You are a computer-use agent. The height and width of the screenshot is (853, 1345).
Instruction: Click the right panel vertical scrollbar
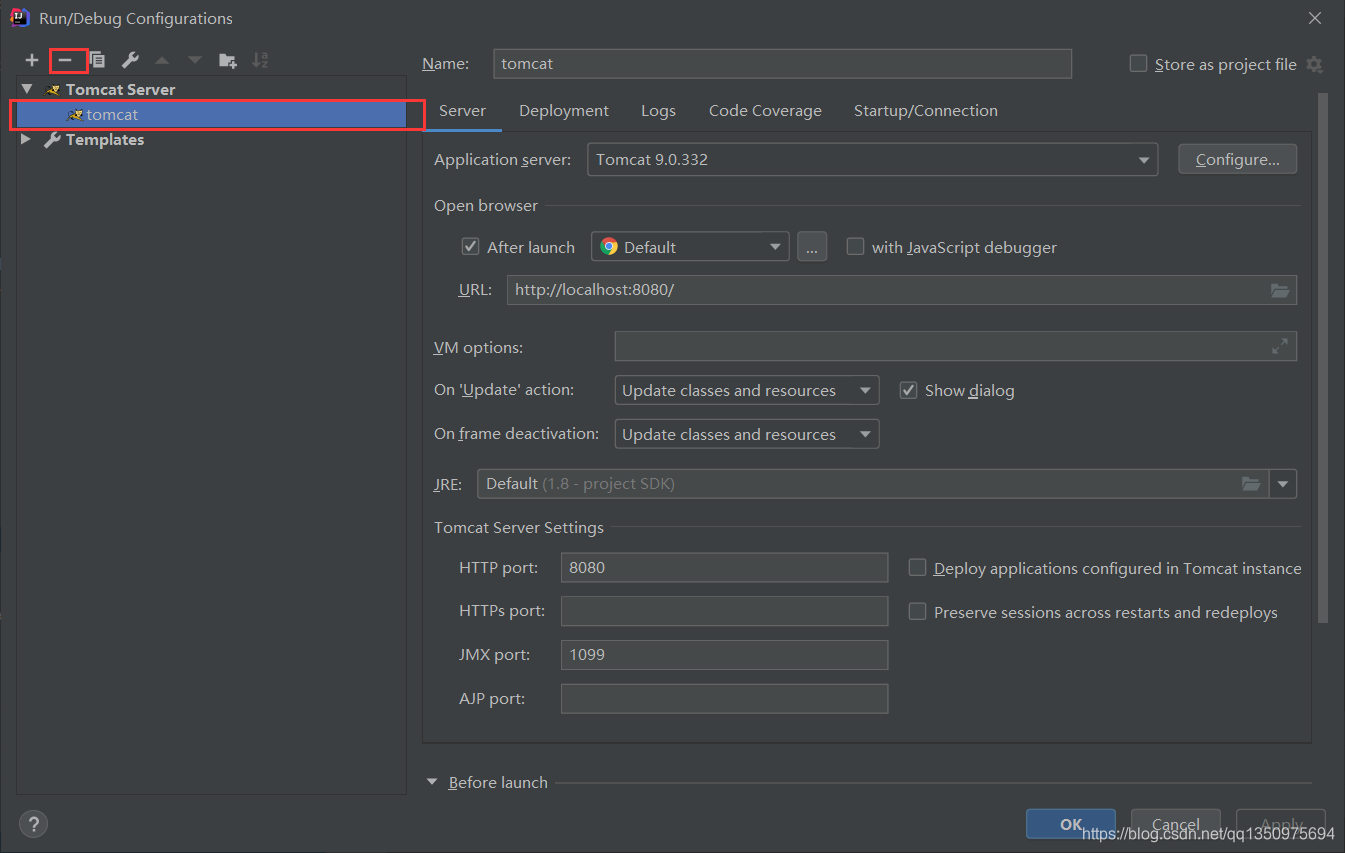tap(1324, 358)
